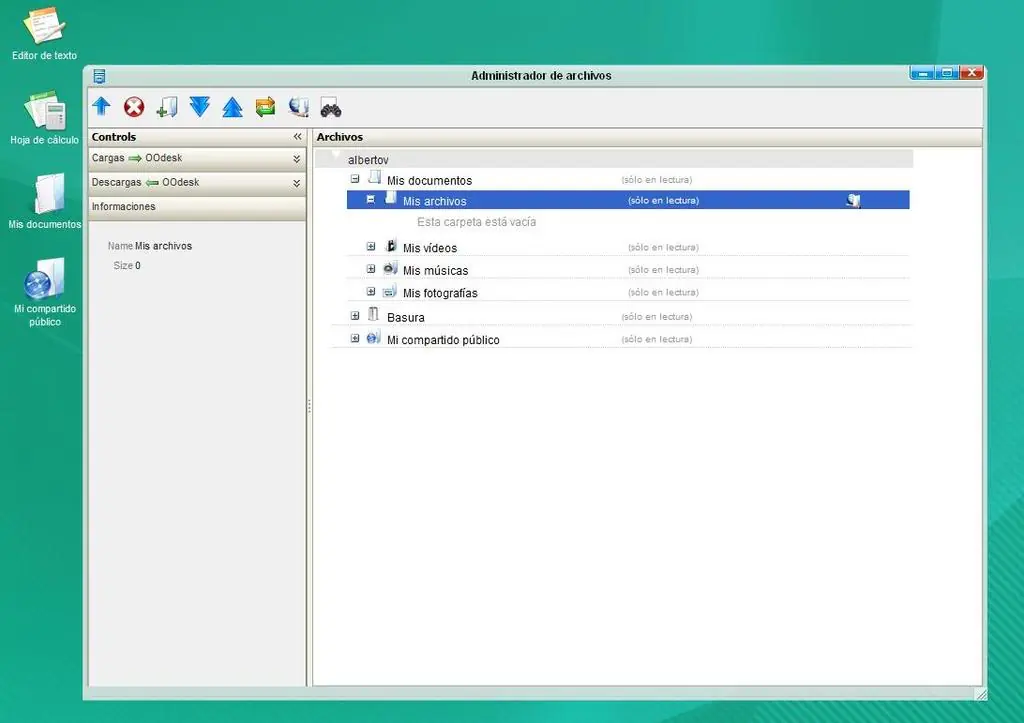Expand the Descargas OOdesk section
1024x723 pixels.
pos(296,183)
